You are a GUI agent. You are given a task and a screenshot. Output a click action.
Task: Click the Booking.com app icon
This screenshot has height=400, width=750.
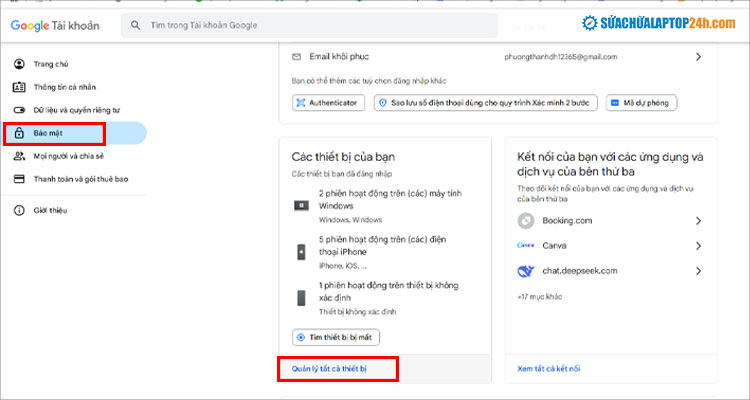526,220
